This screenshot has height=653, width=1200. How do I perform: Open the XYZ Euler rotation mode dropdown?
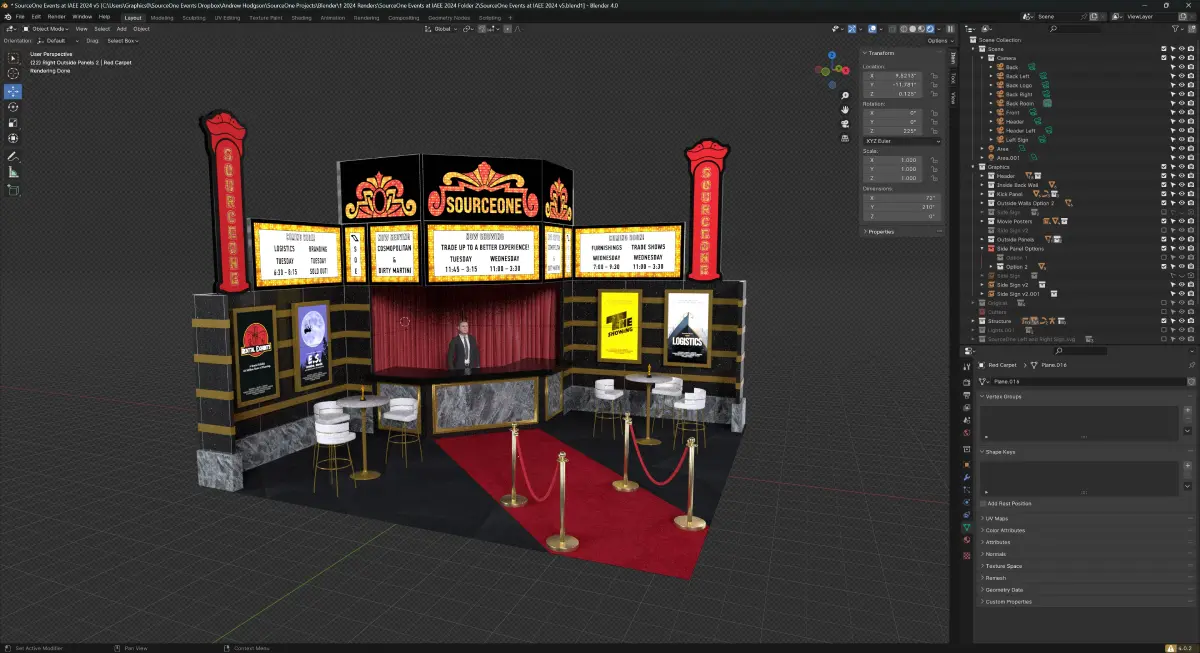click(902, 141)
